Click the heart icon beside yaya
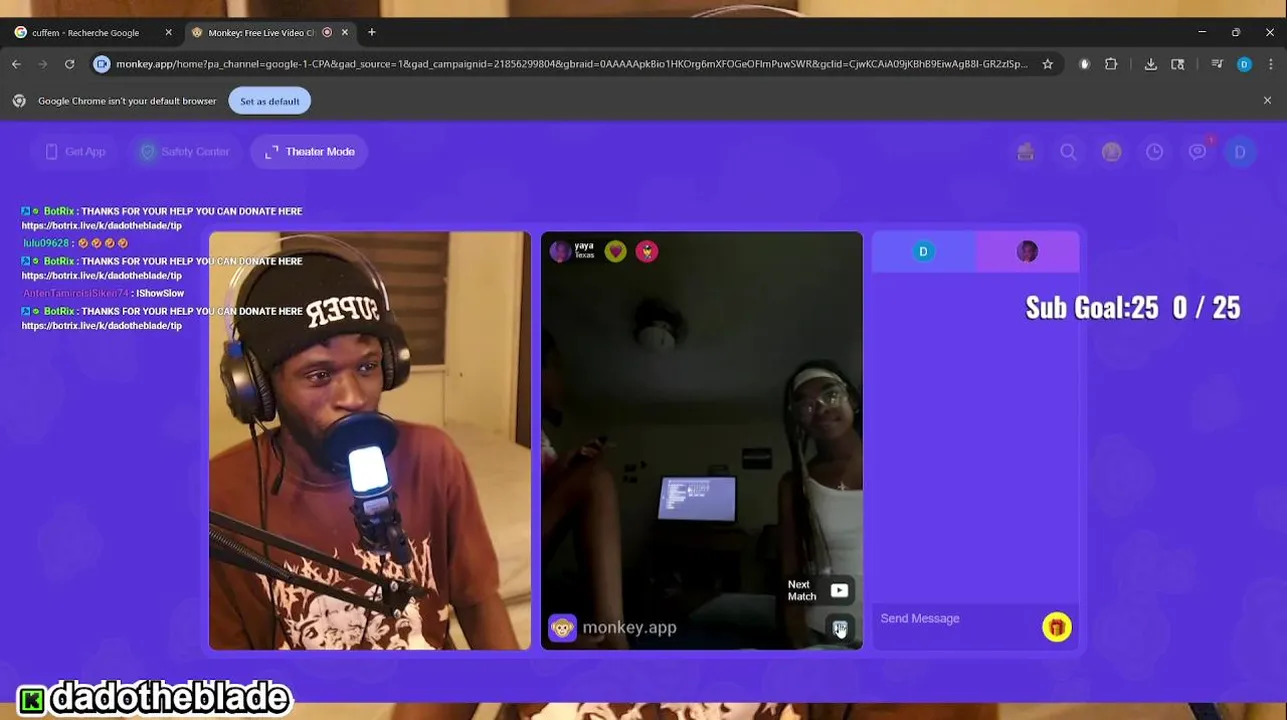 pos(615,251)
